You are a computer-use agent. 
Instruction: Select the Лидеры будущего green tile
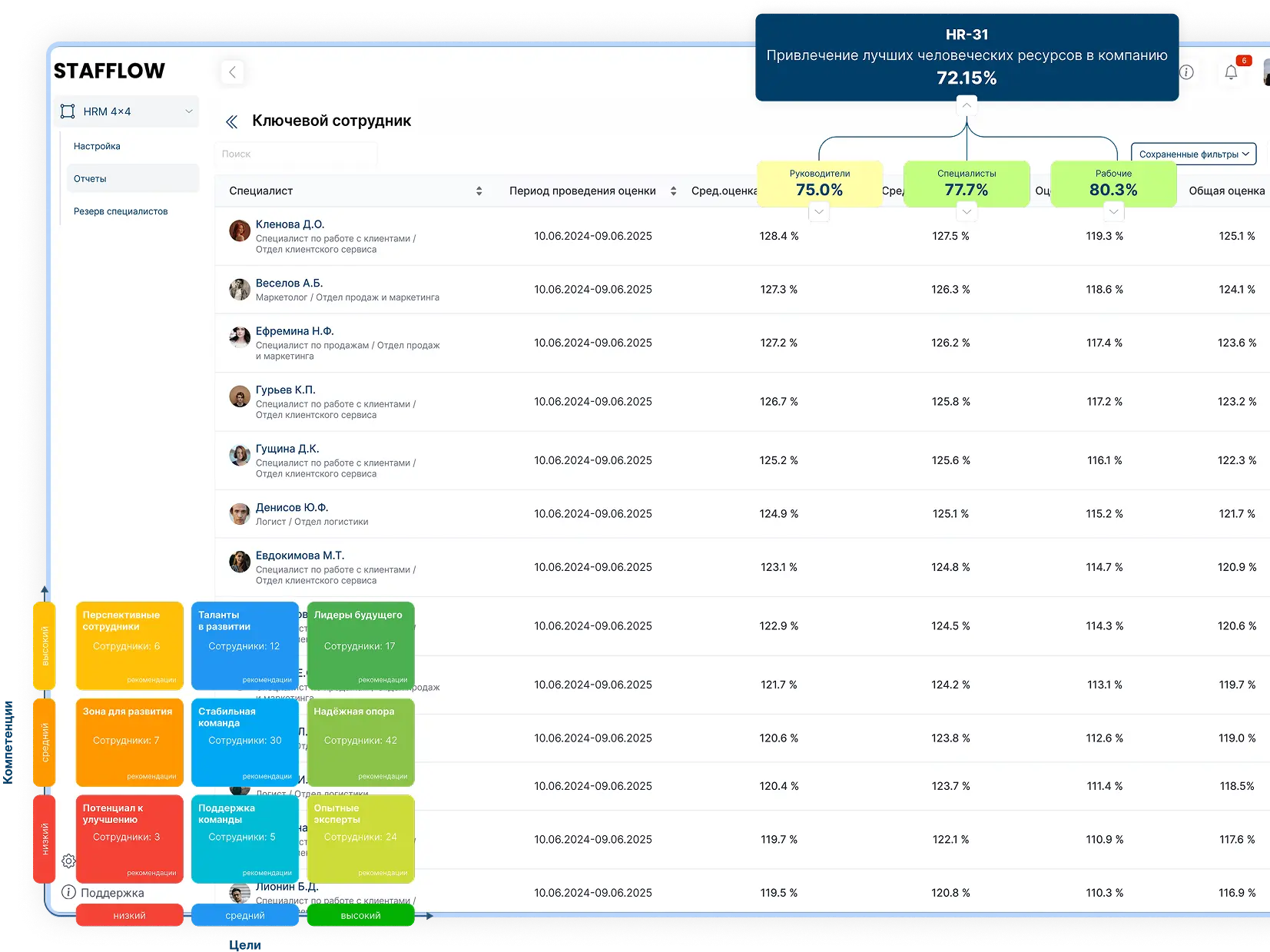(x=360, y=644)
